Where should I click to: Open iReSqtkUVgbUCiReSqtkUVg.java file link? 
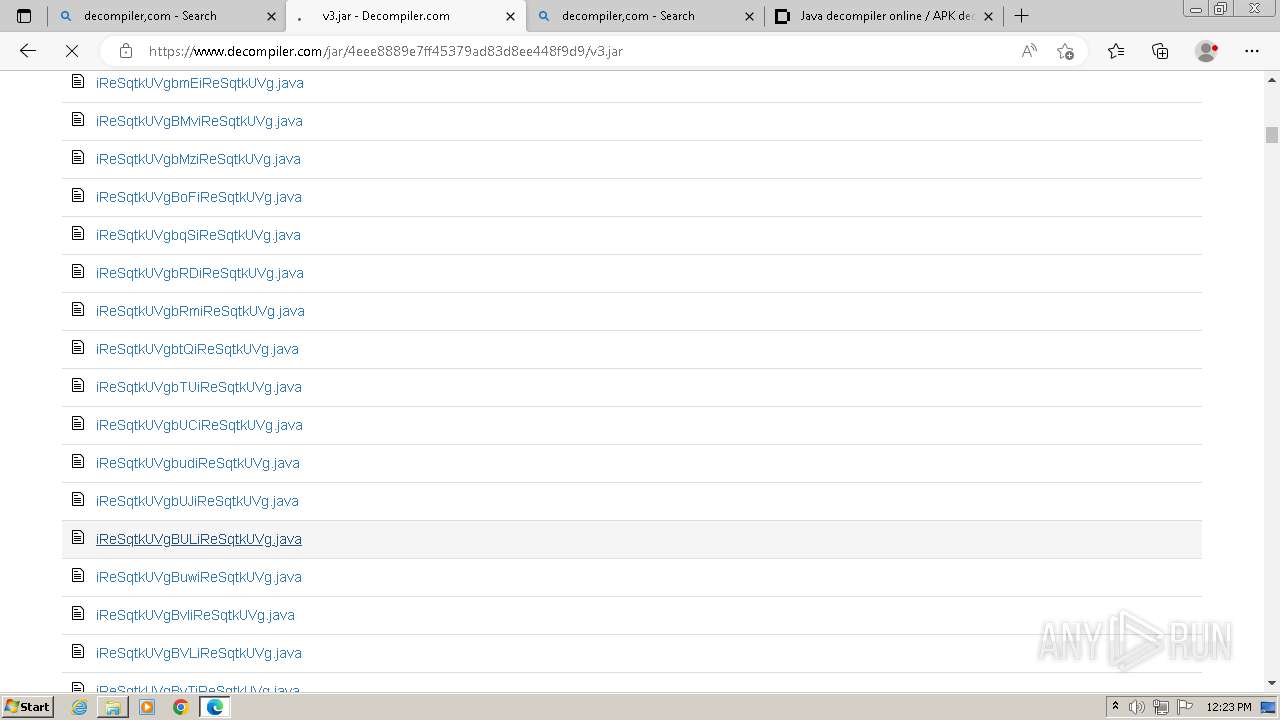pos(199,425)
